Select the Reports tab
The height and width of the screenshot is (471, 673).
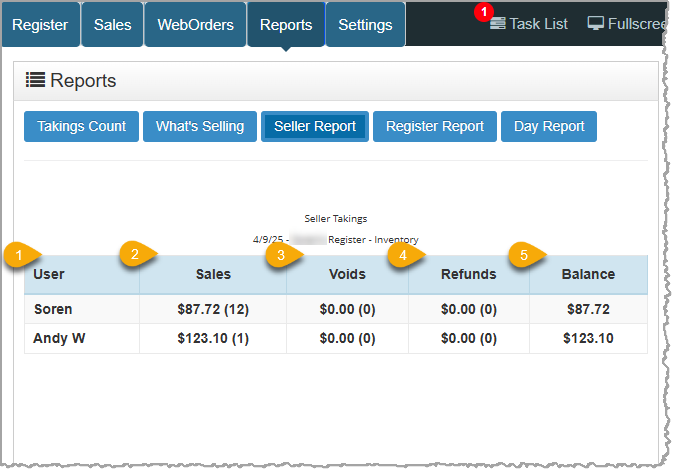tap(286, 24)
